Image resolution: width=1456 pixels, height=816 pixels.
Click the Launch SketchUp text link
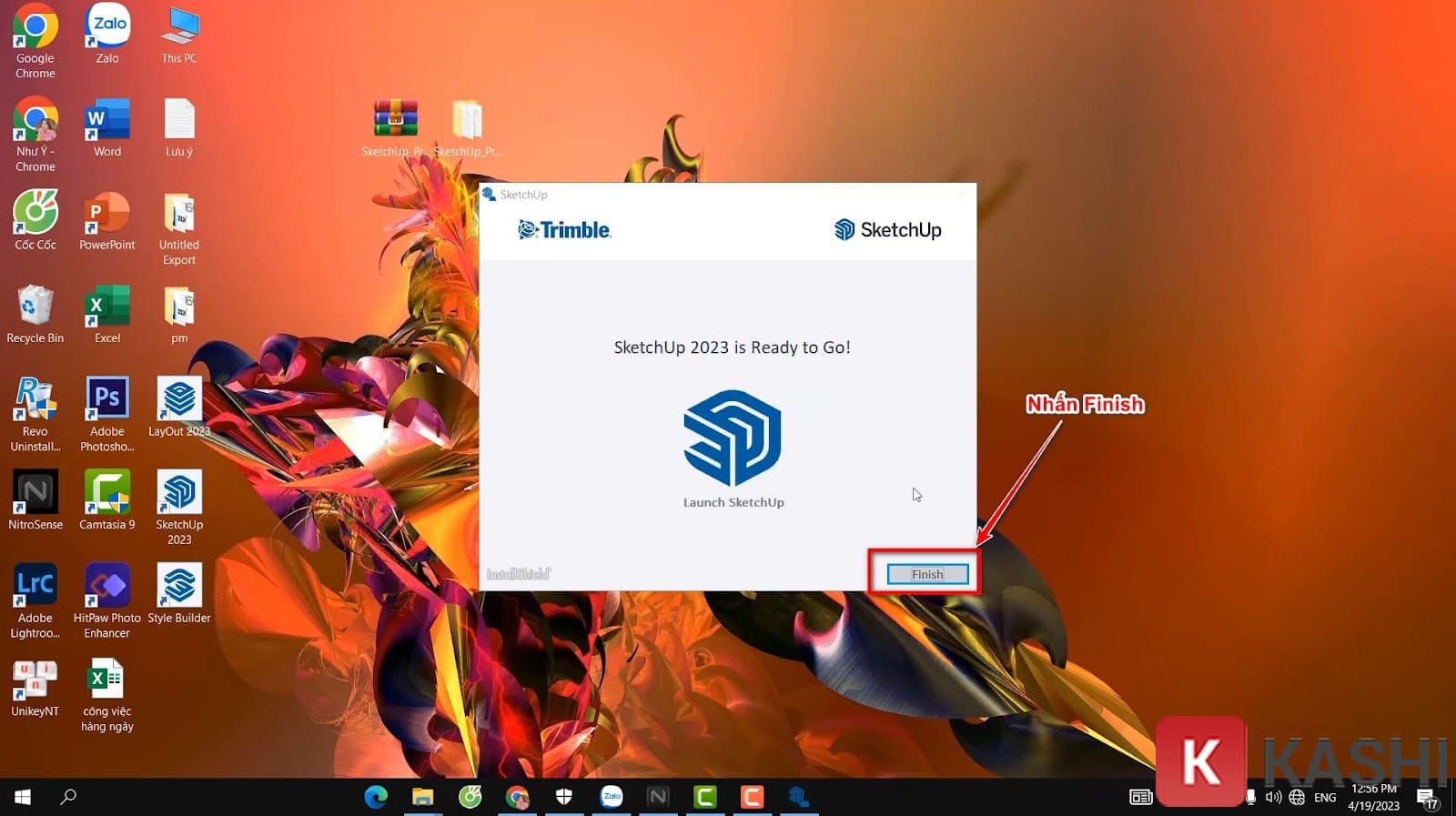click(733, 502)
